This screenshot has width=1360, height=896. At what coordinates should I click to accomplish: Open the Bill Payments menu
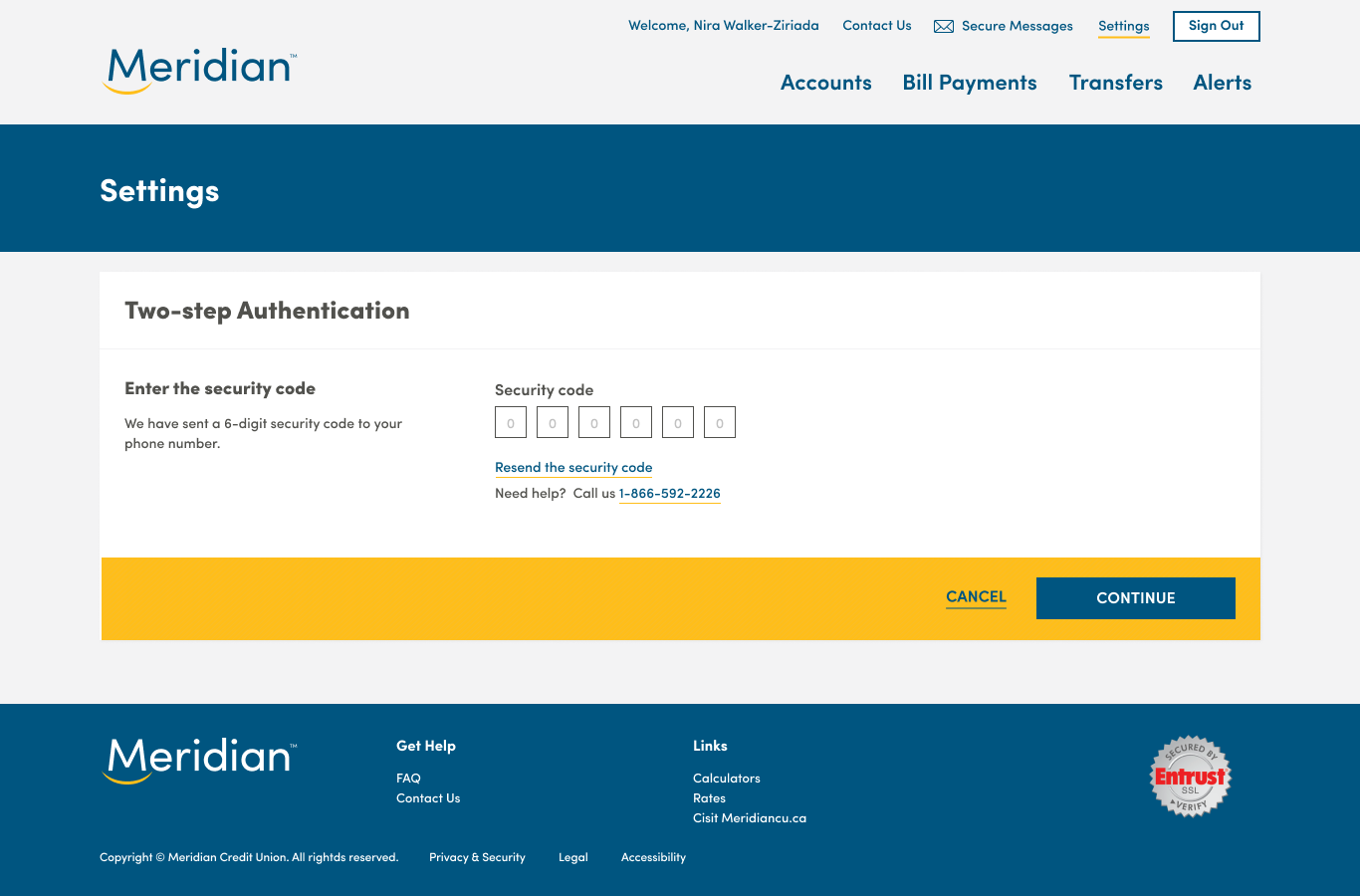pos(970,83)
